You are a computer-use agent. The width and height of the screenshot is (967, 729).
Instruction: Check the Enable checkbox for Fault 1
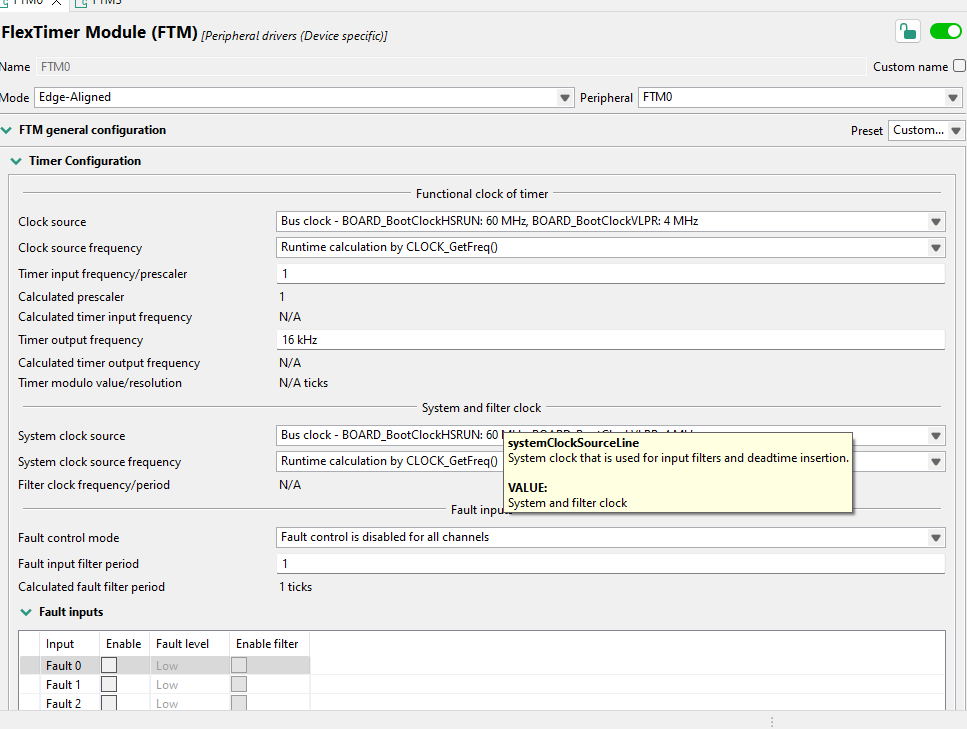(x=109, y=685)
